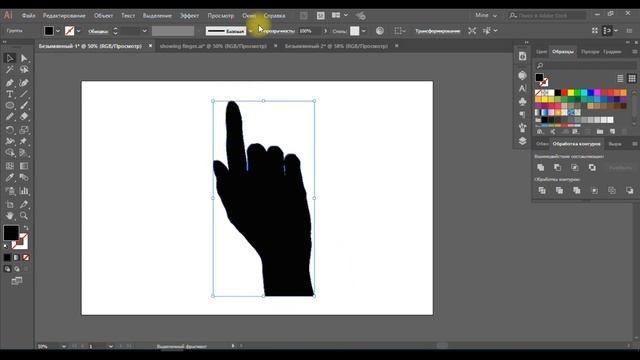Select the Curvature tool
The image size is (640, 360).
click(24, 83)
